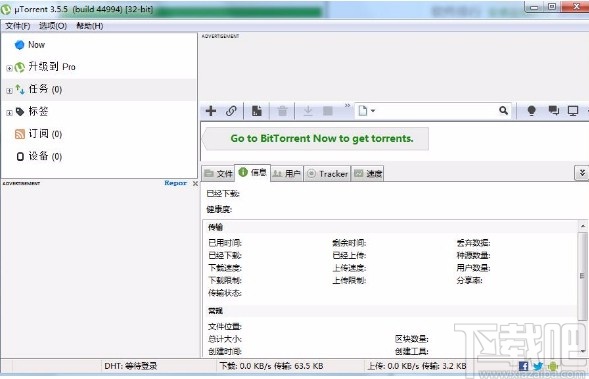Click the search magnifier icon
This screenshot has height=379, width=589.
(x=503, y=110)
